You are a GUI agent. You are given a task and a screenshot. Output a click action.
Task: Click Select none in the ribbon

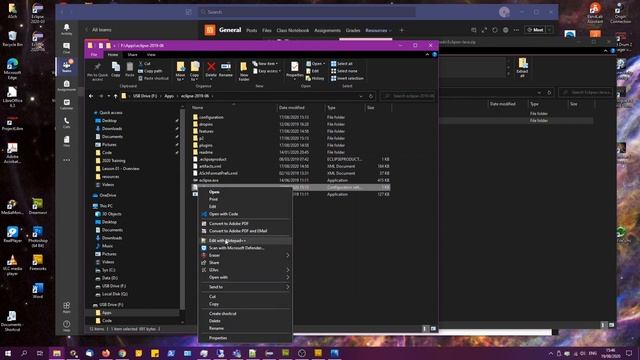[x=344, y=71]
